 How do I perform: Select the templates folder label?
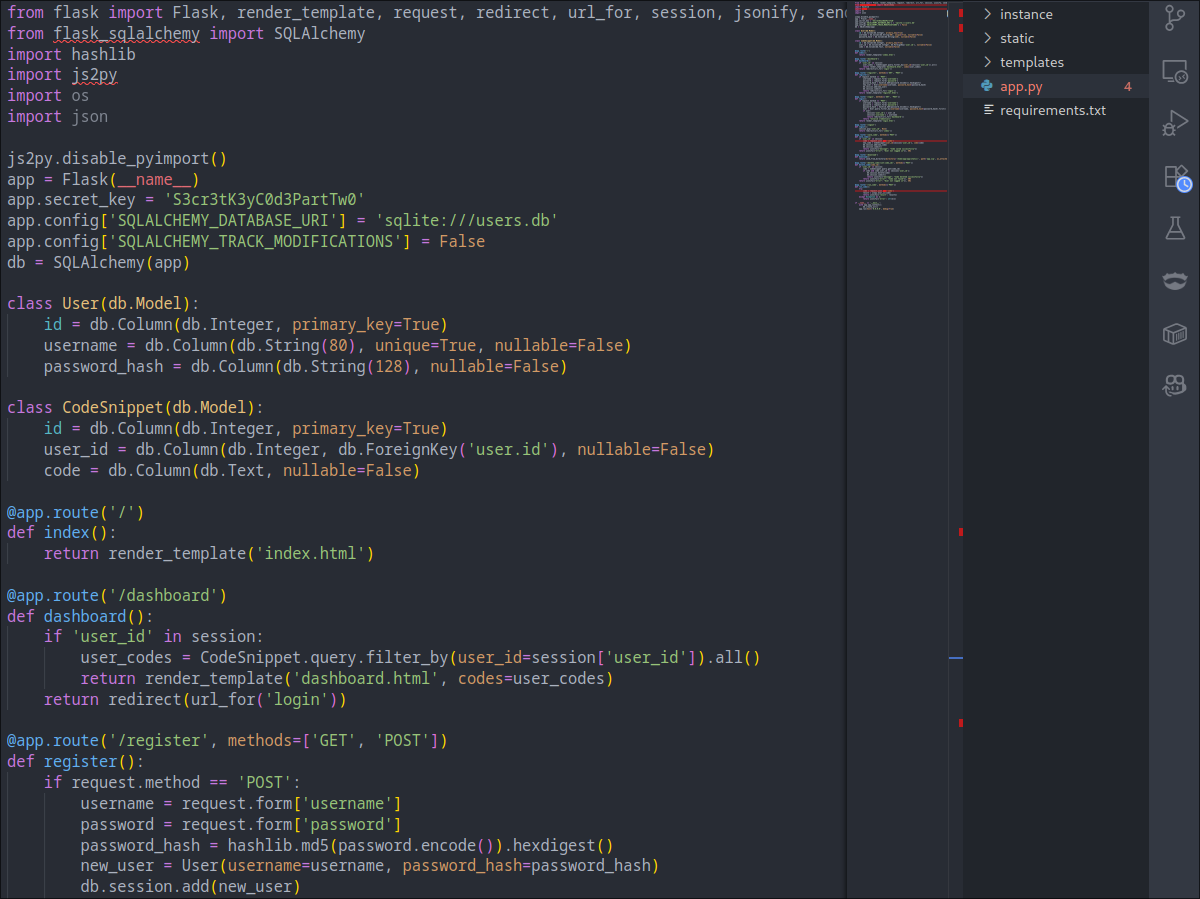1032,62
